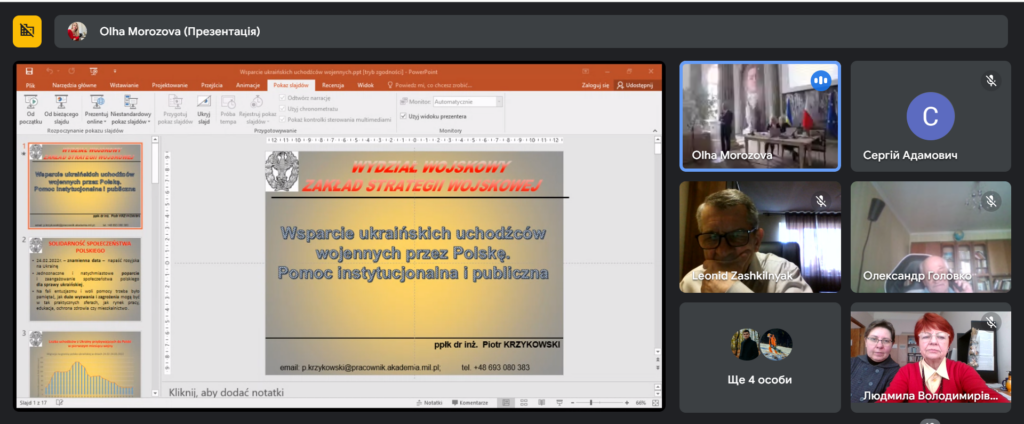Viewport: 1024px width, 424px height.
Task: Open the Recenzja ribbon tab
Action: (x=333, y=86)
